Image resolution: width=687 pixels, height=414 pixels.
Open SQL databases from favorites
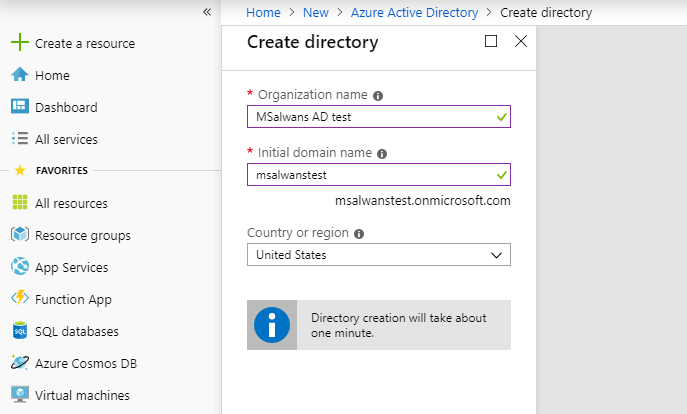pos(77,331)
